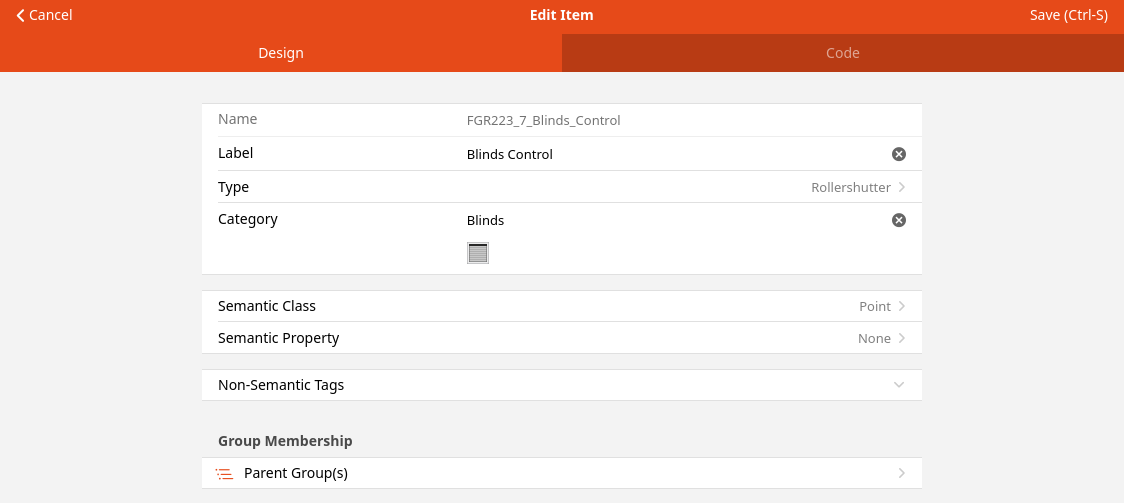
Task: Open the Semantic Class selector
Action: [560, 306]
